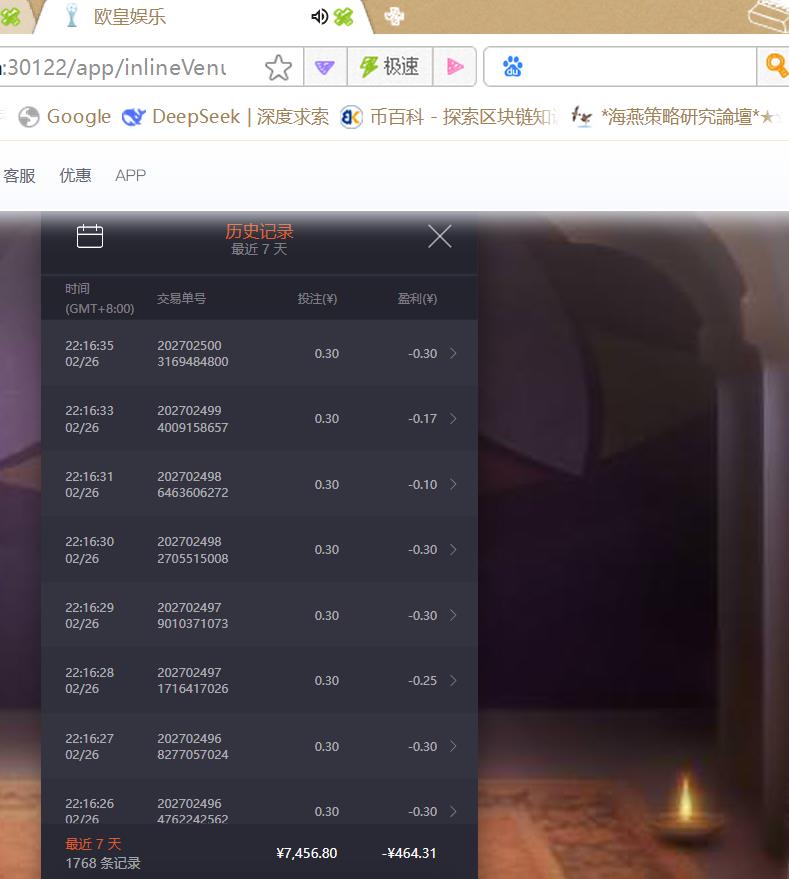Expand details of the 22:16:31 record
Screen dimensions: 789x879
(453, 484)
